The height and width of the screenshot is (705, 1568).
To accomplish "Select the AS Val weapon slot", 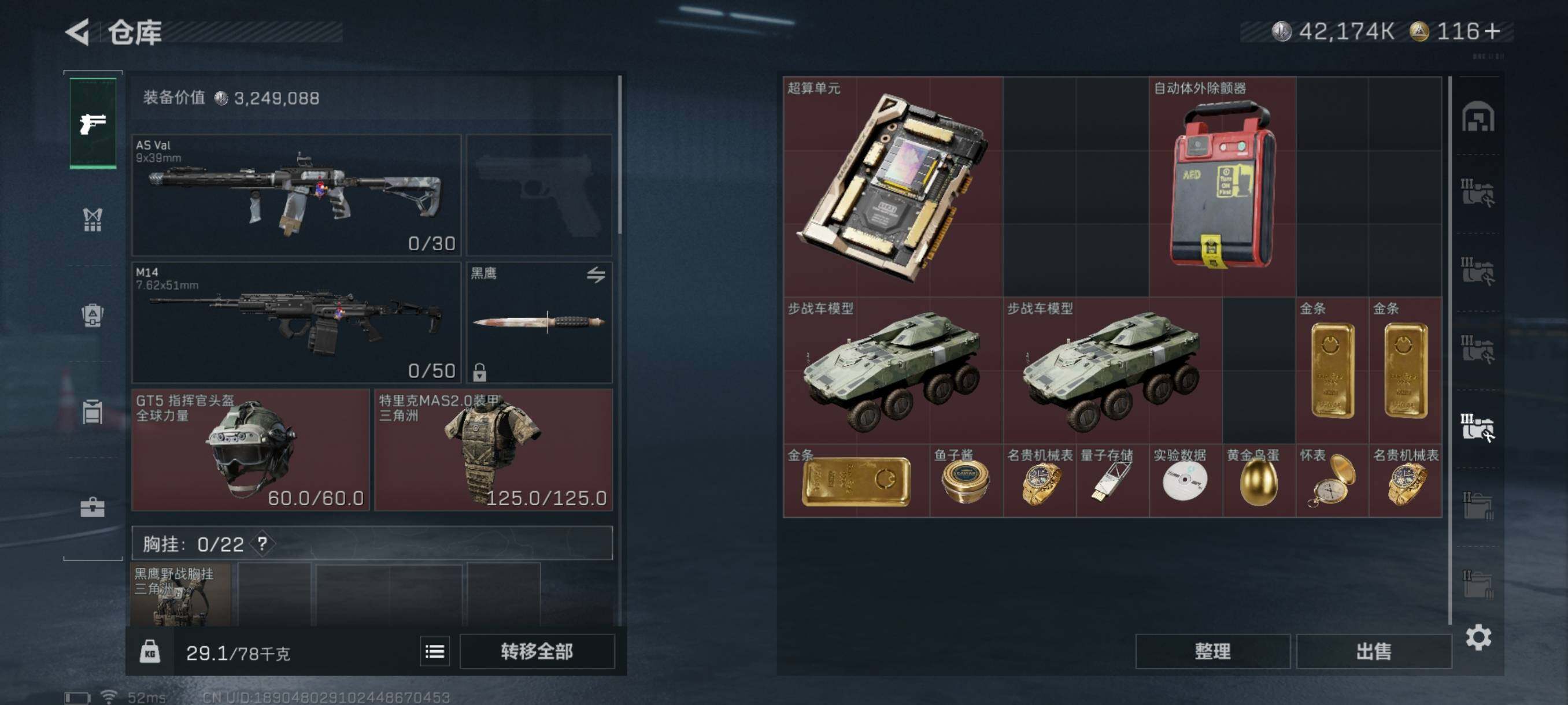I will coord(297,195).
